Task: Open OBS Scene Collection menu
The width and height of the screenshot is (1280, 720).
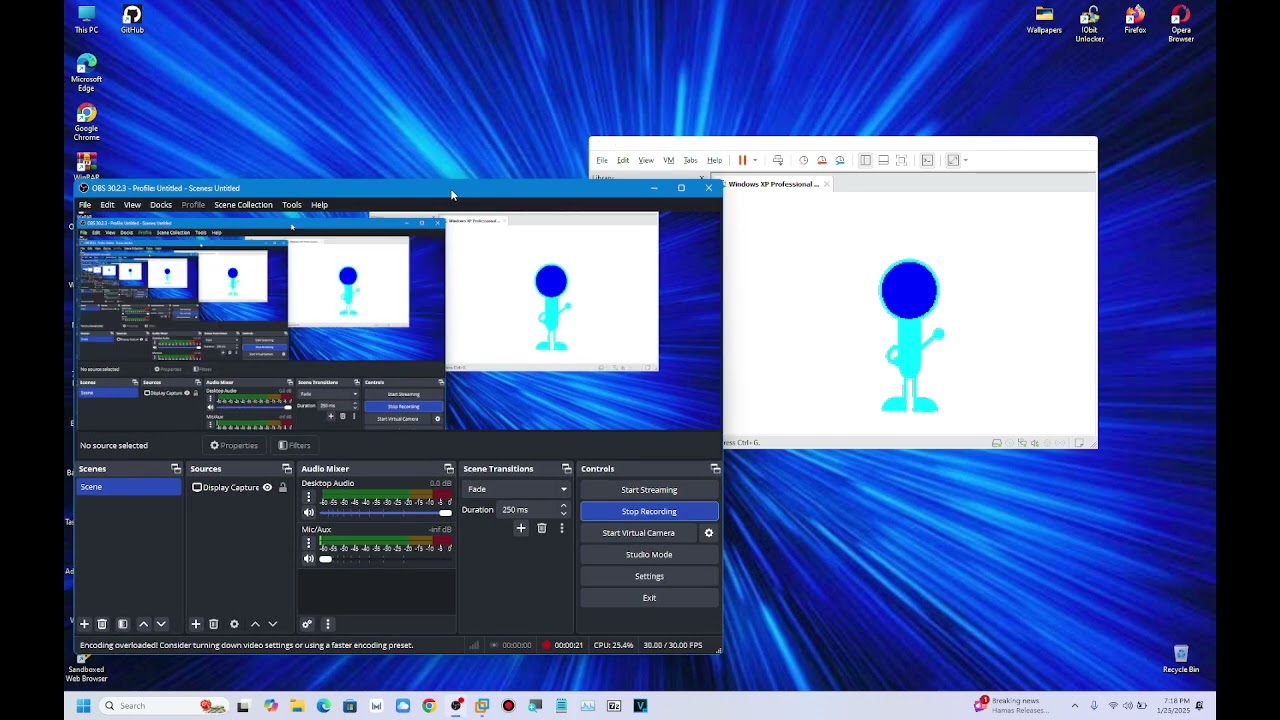Action: click(x=243, y=205)
